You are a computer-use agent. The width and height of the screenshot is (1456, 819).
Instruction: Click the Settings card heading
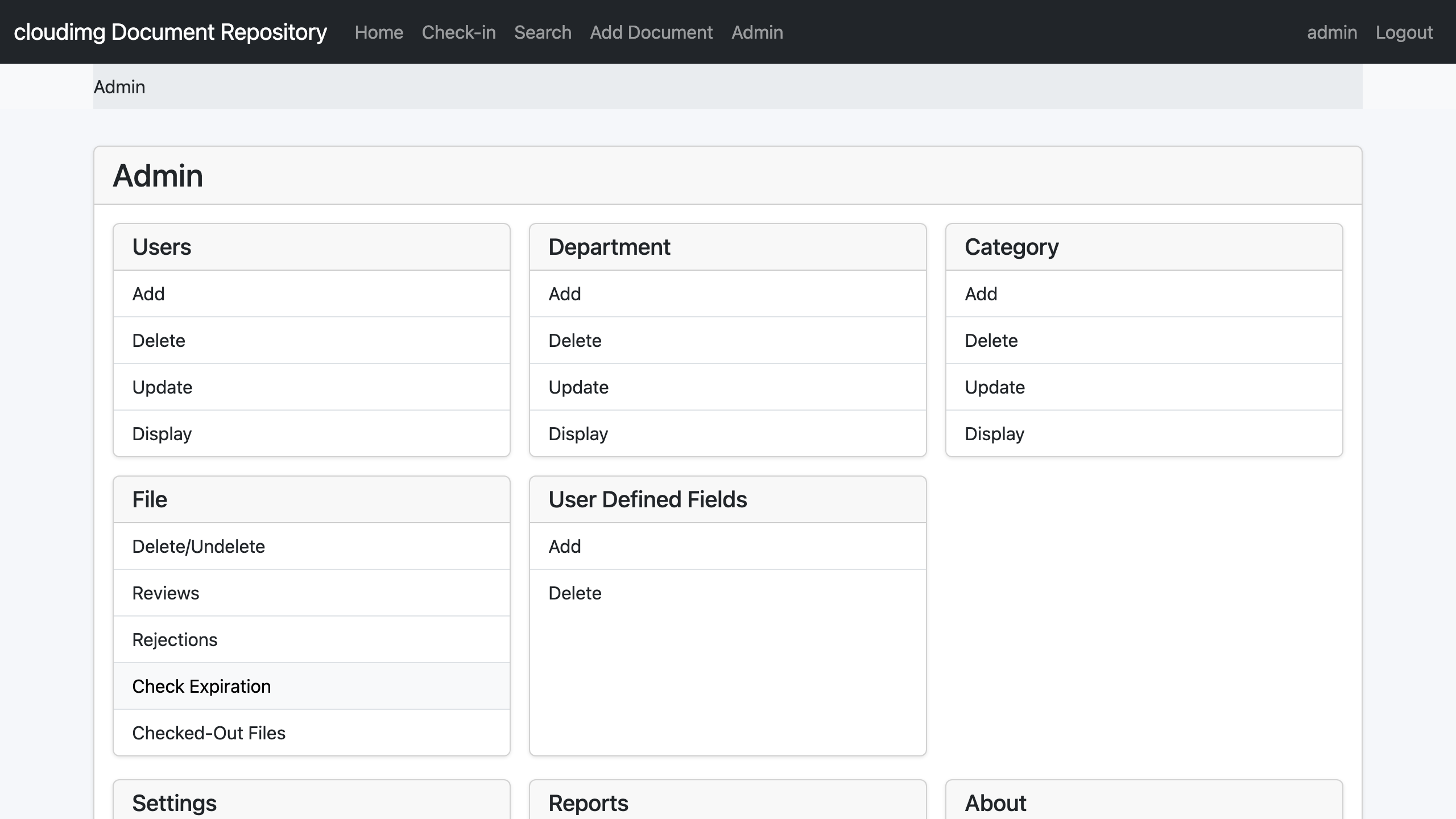(x=174, y=803)
